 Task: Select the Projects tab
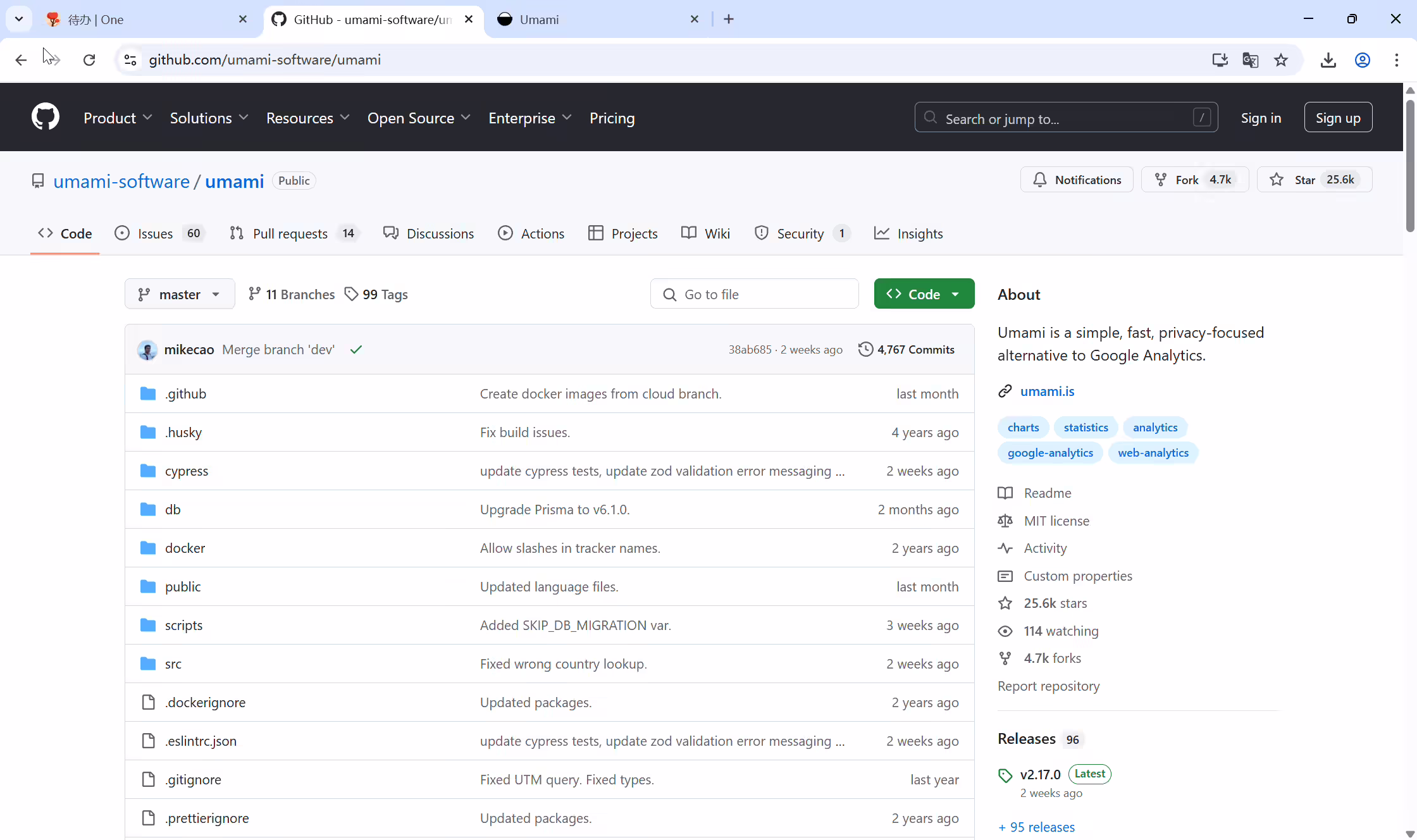(623, 233)
